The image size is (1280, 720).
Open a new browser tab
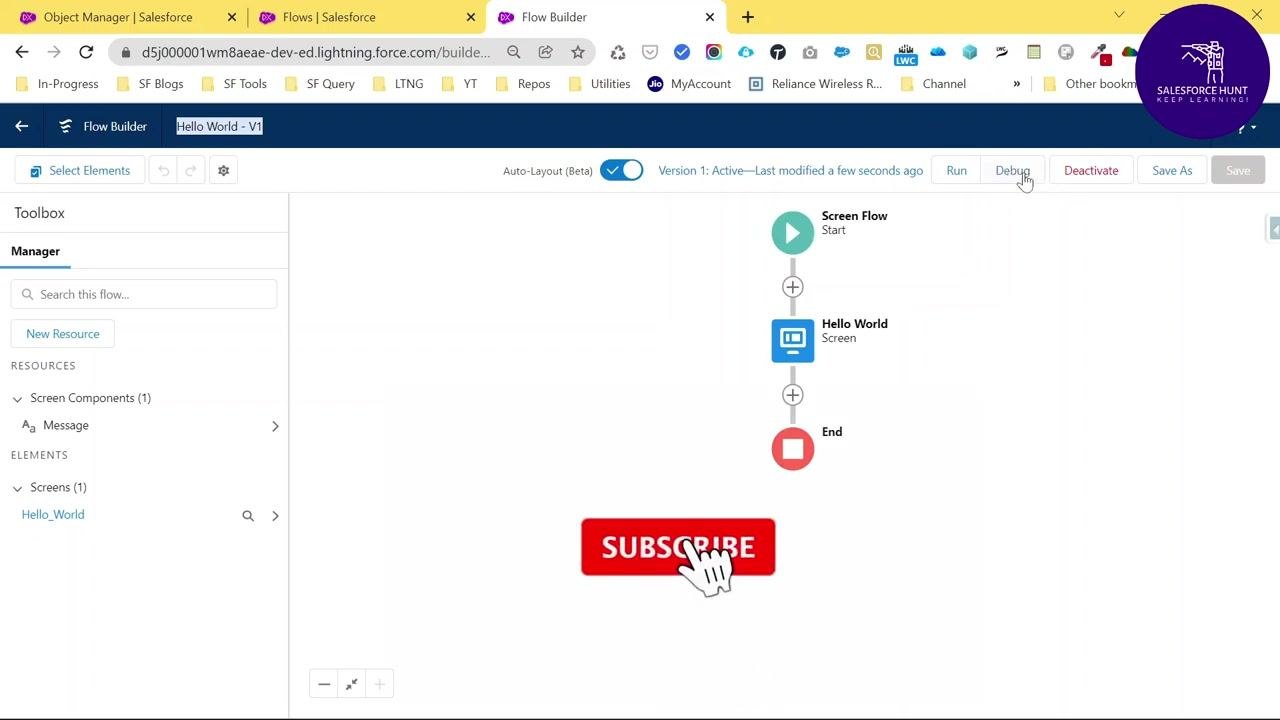(x=748, y=17)
